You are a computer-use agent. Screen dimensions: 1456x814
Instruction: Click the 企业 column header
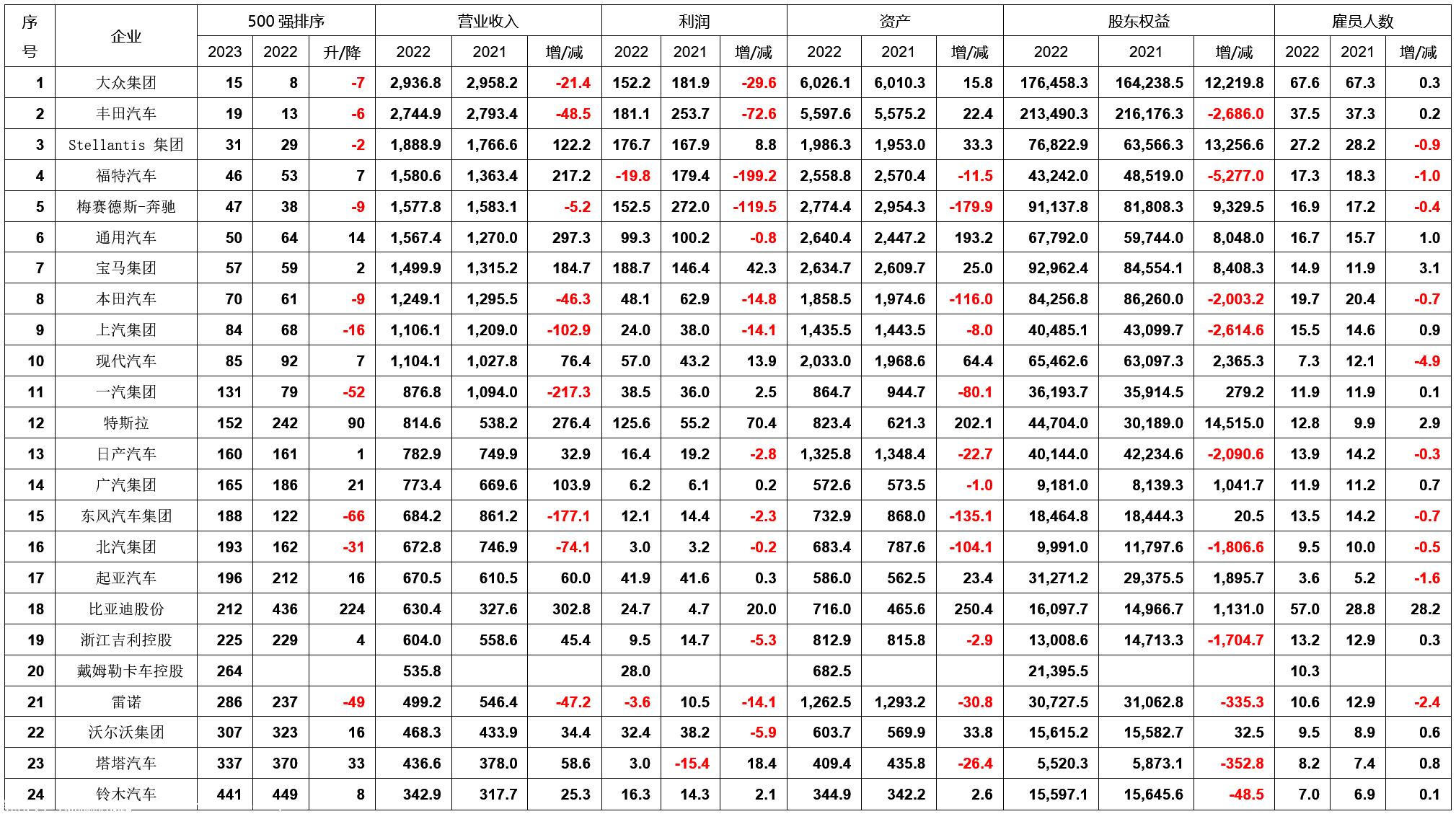[125, 36]
